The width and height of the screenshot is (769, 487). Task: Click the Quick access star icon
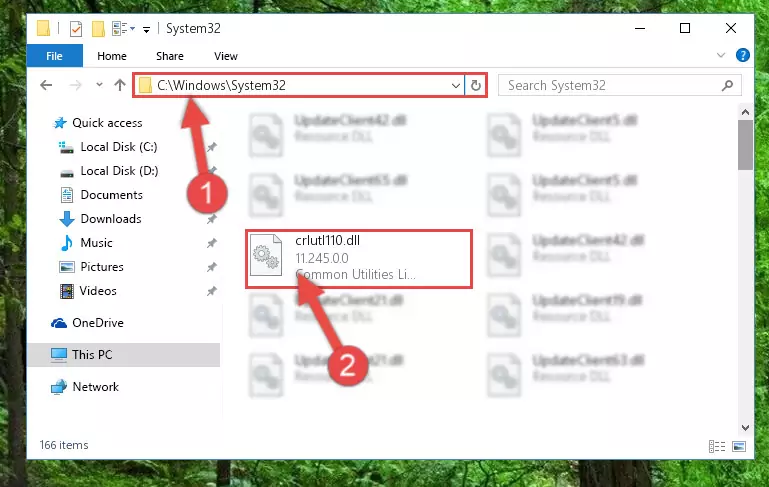[x=60, y=123]
